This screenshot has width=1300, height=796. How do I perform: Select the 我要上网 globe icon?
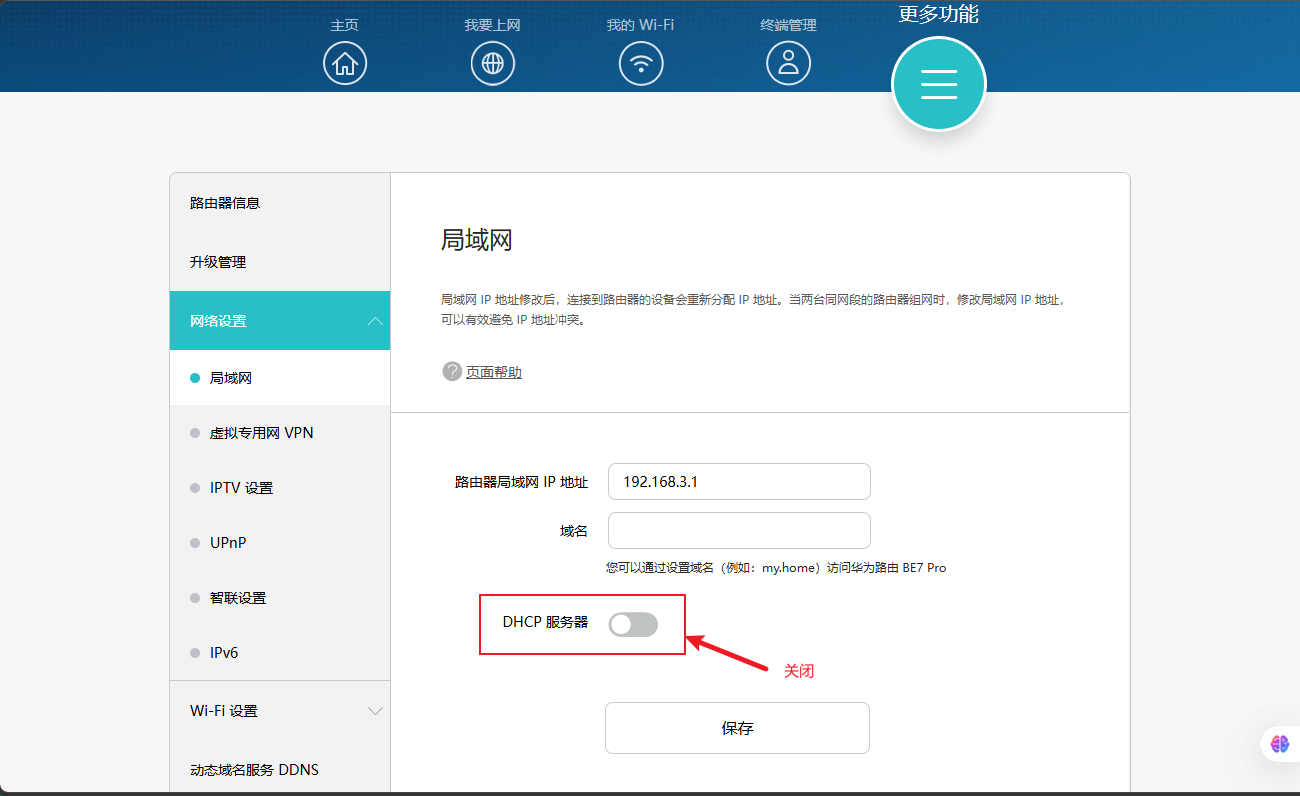tap(493, 62)
